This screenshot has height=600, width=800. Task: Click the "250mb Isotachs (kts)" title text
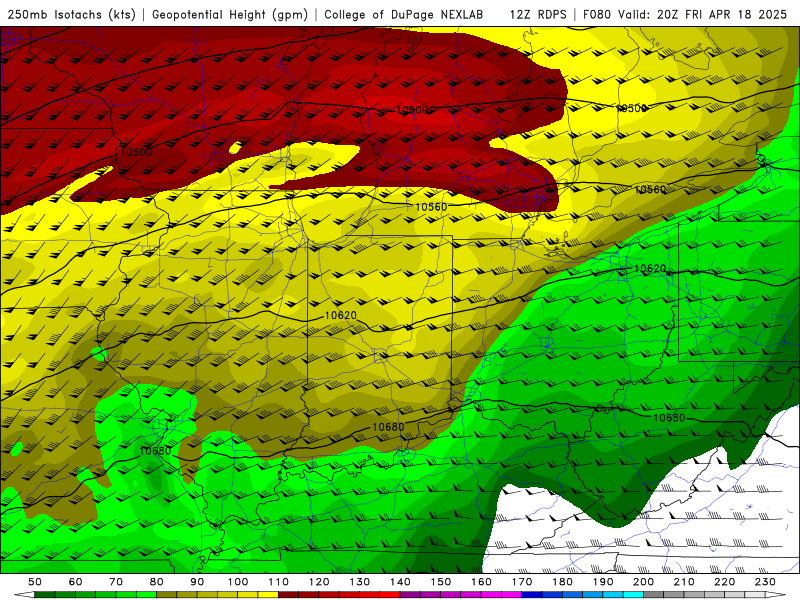tap(72, 15)
